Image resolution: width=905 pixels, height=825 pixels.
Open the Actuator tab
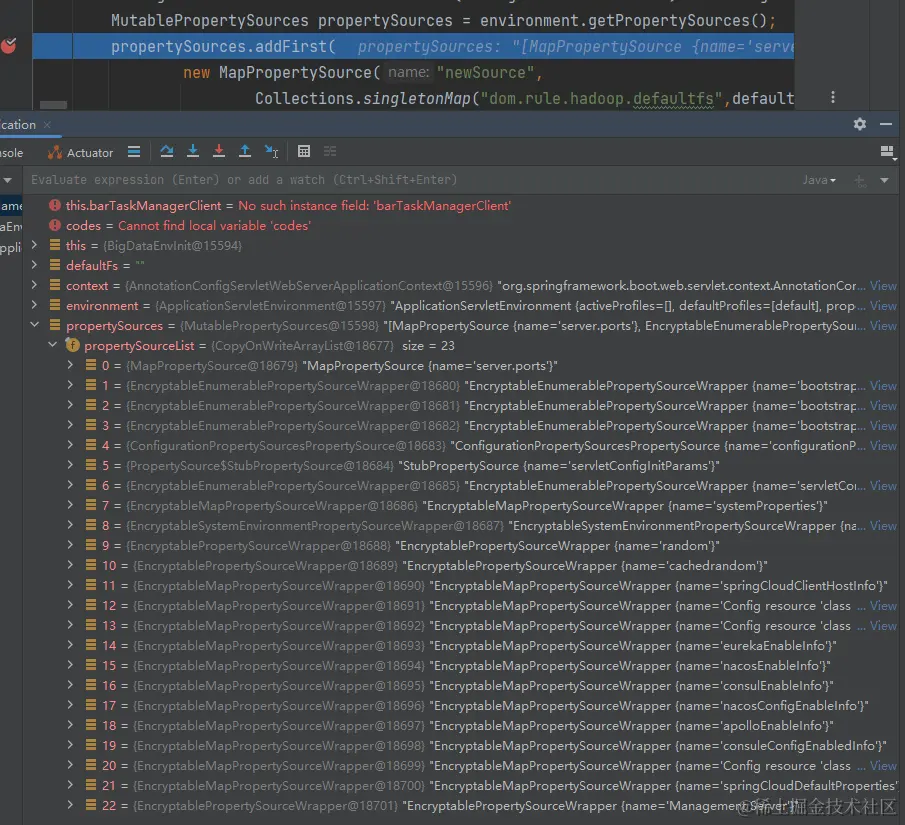click(80, 152)
